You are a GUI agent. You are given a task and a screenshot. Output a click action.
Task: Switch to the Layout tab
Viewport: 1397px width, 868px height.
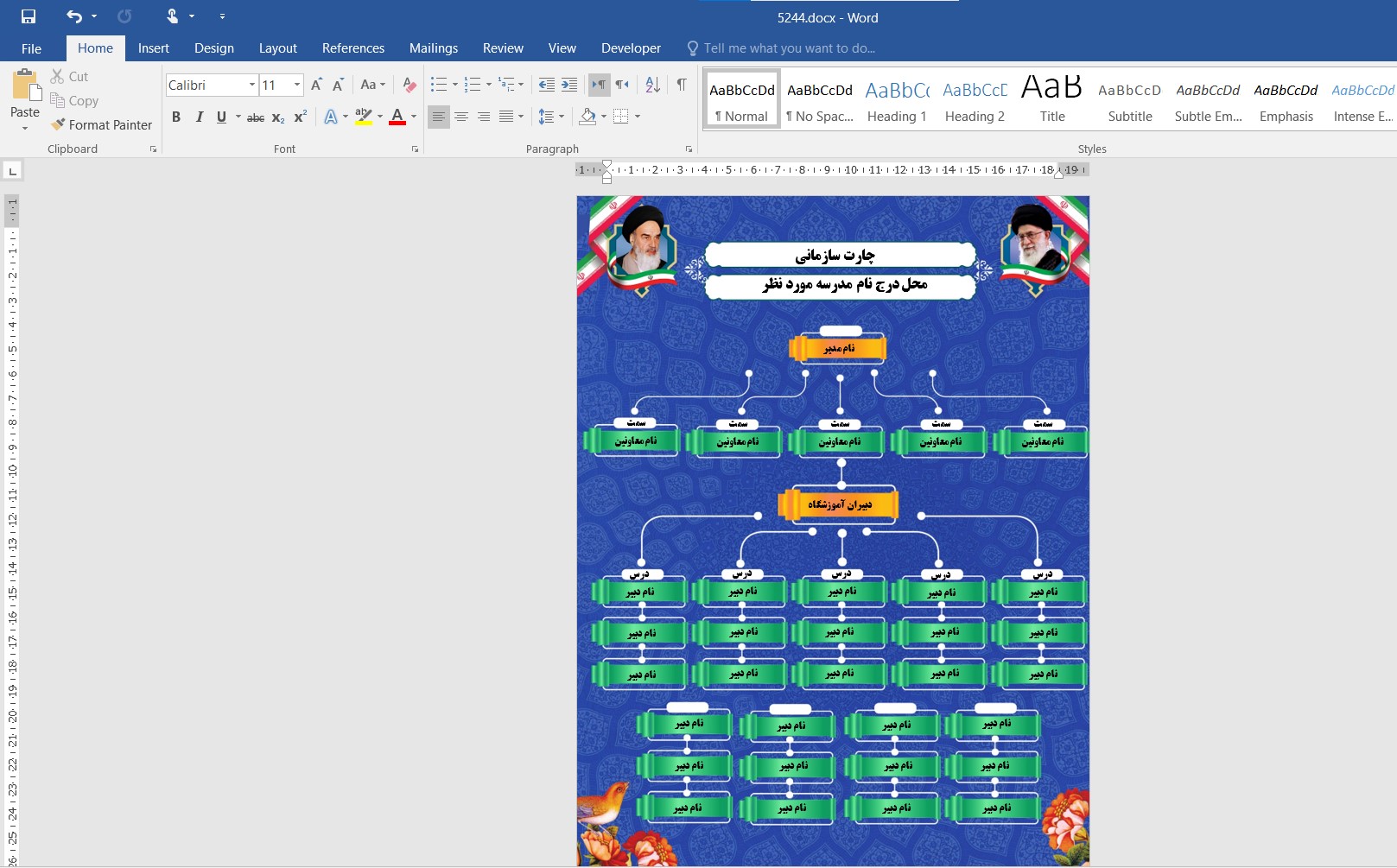click(278, 48)
